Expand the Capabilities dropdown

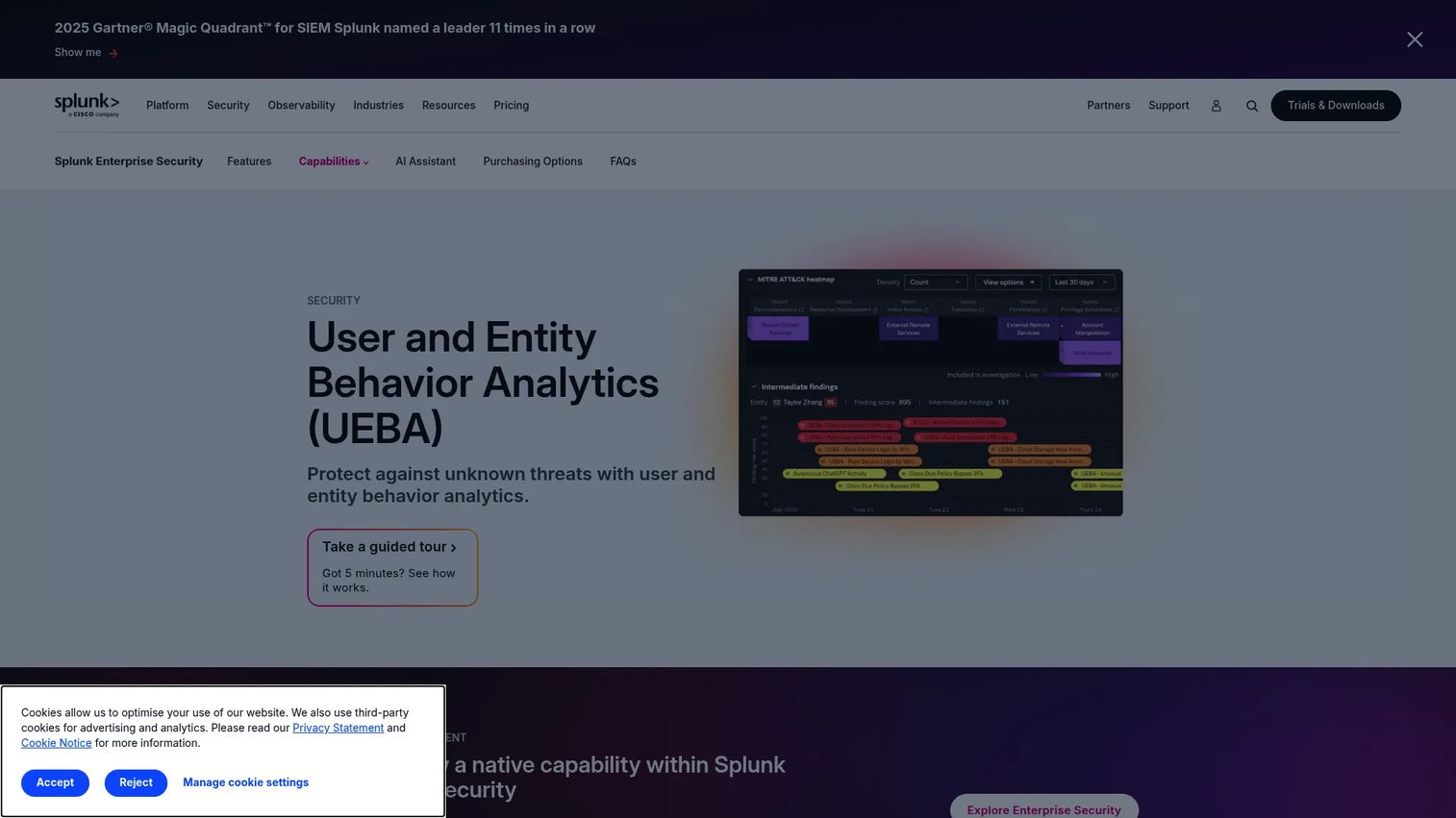[334, 161]
